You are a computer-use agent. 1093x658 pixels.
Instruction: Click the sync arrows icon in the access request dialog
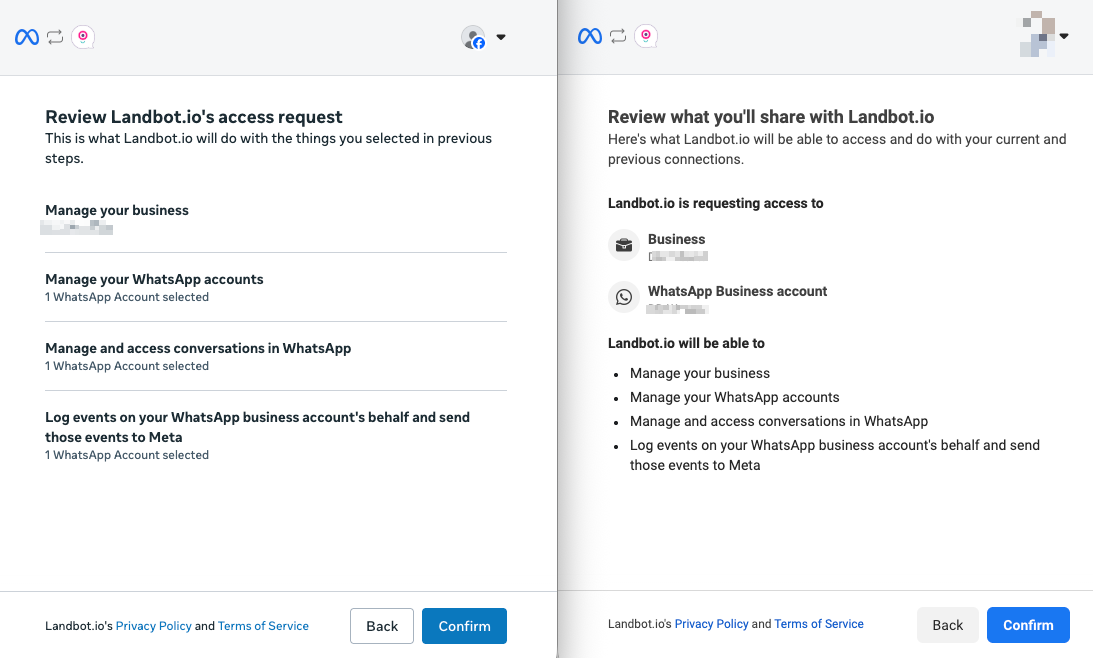point(55,37)
